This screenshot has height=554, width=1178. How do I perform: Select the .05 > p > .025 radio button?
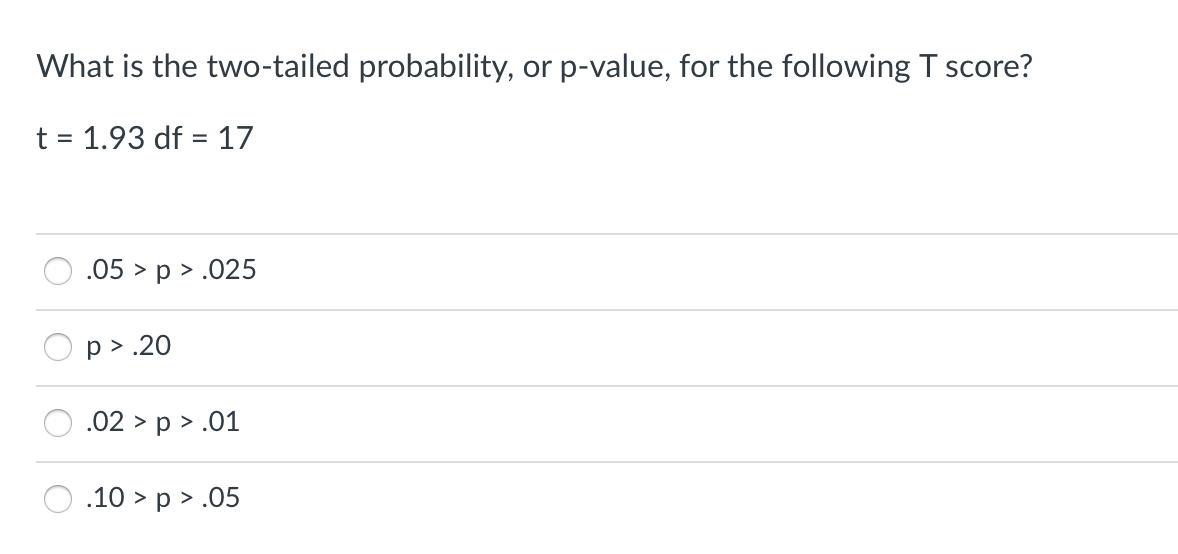(x=58, y=271)
